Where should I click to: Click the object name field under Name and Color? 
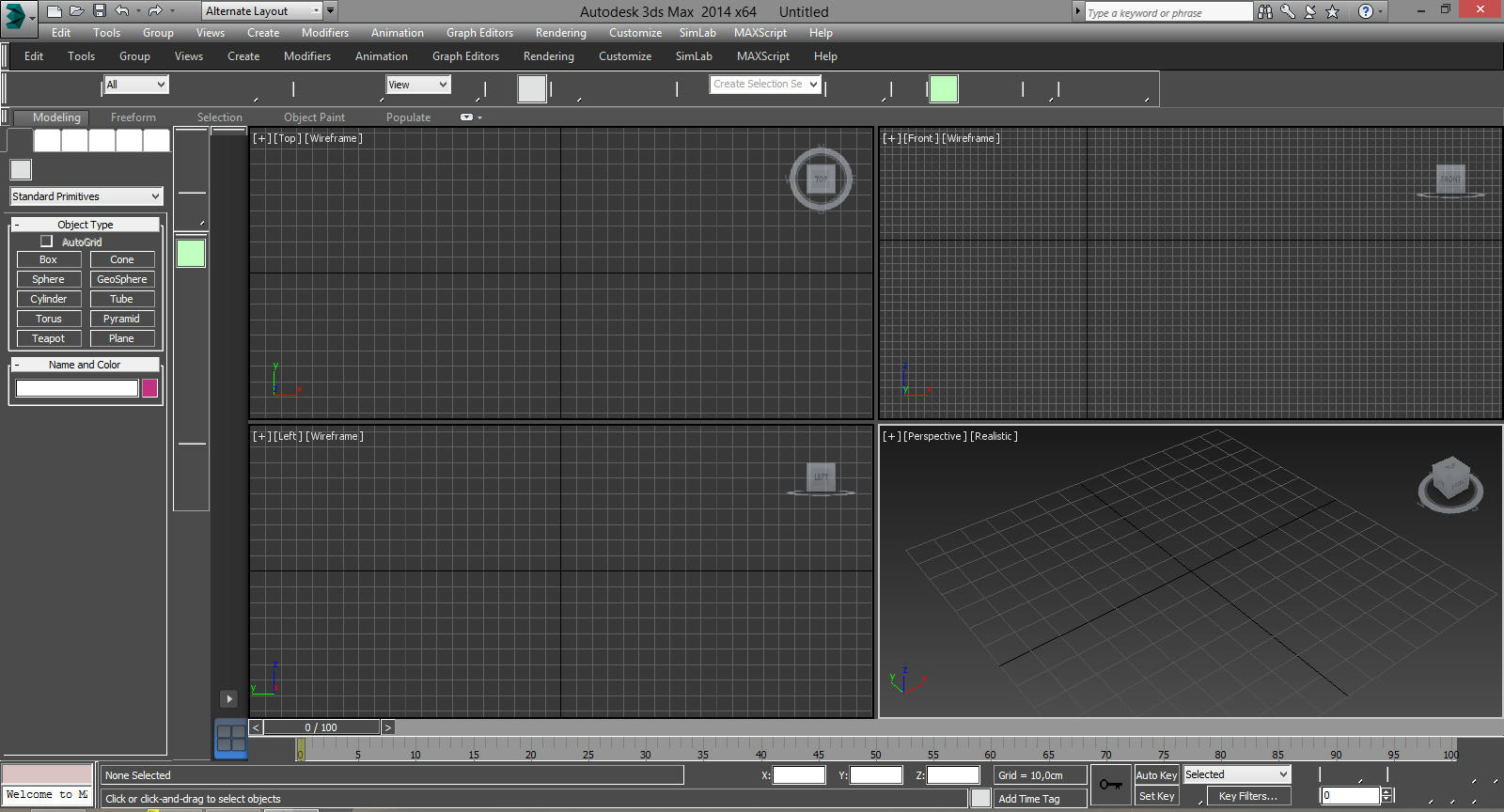pyautogui.click(x=77, y=388)
